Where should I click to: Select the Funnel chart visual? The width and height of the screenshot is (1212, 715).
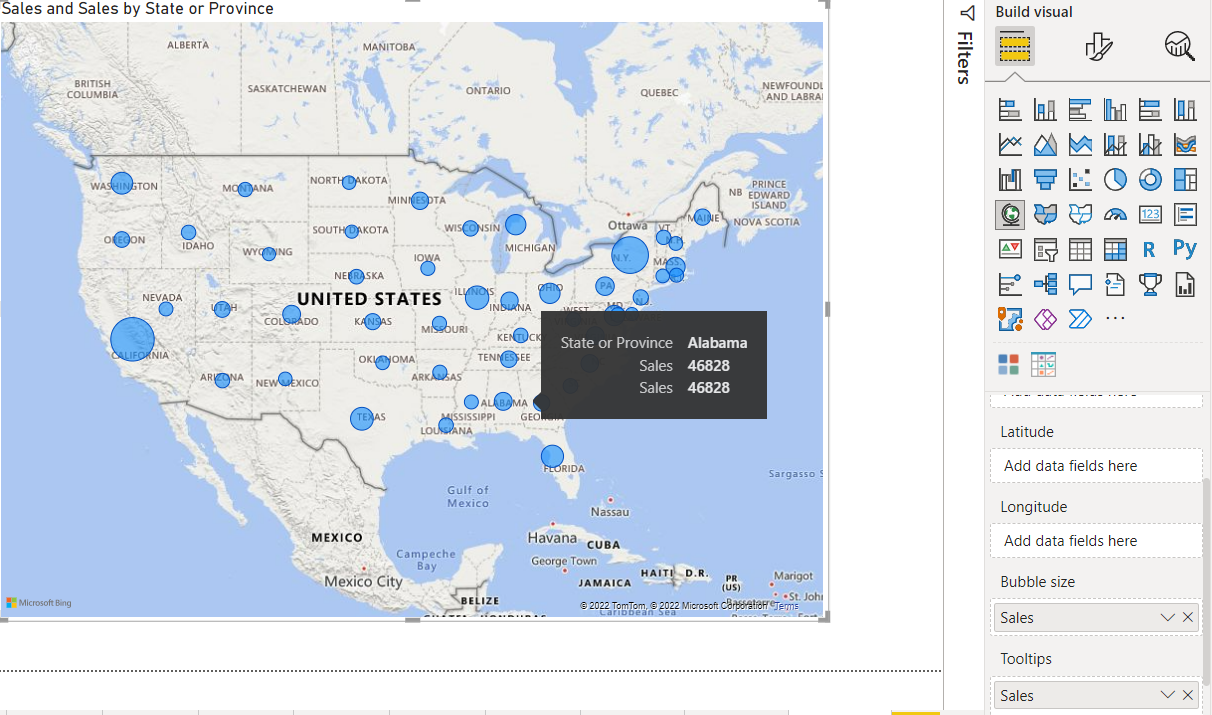(1045, 180)
